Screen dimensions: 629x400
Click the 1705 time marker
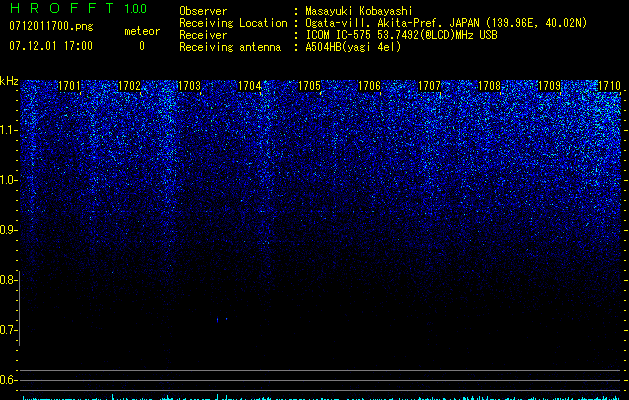coord(310,86)
